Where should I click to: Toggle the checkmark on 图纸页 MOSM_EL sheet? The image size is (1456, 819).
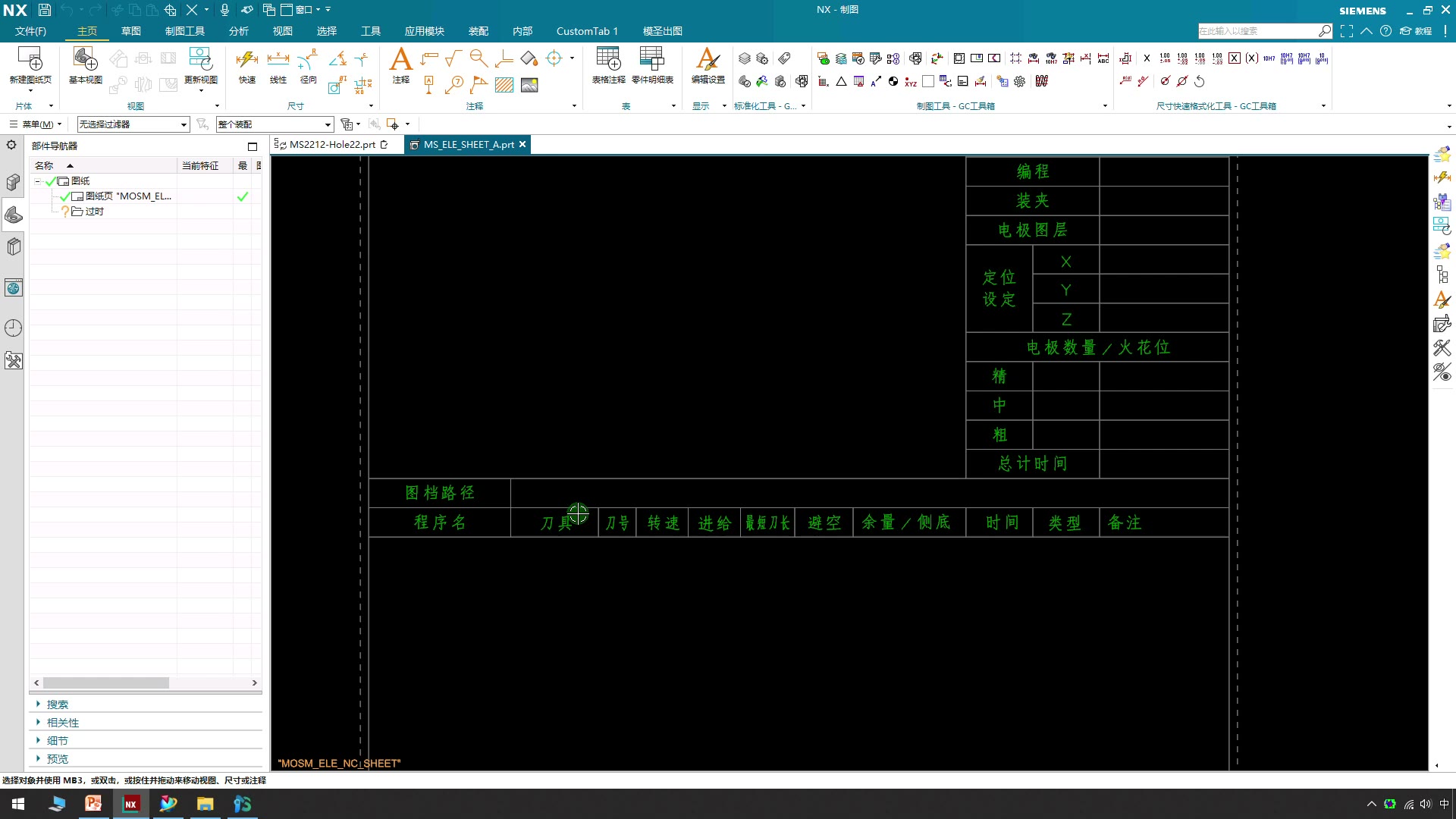[x=65, y=196]
